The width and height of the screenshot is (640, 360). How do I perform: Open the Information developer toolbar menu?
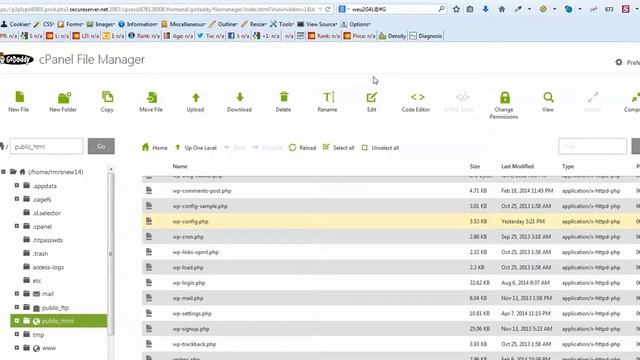coord(138,24)
